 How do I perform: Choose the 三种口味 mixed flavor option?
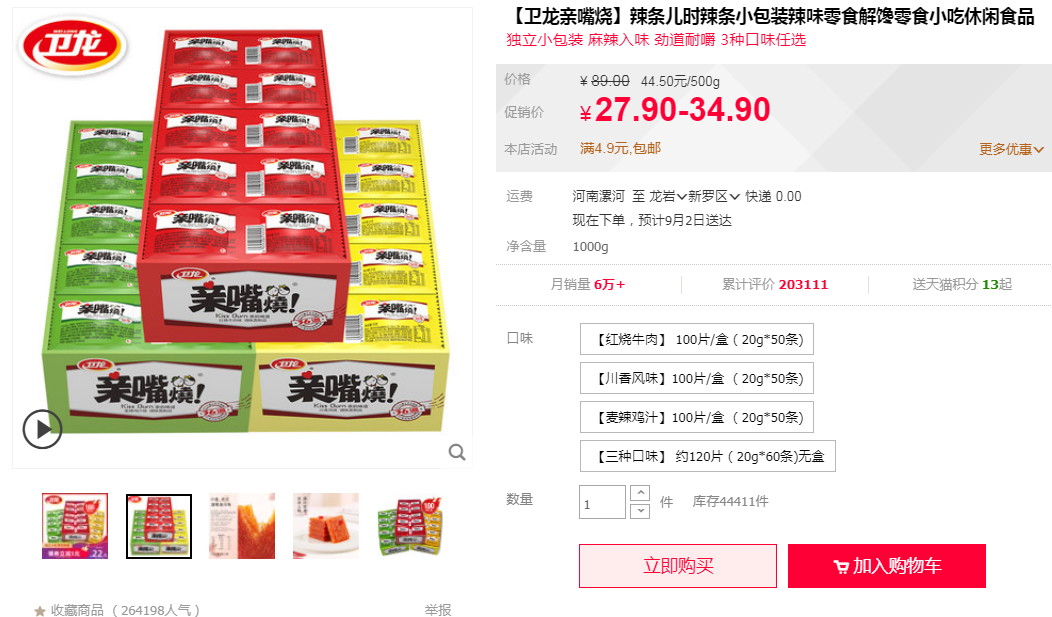(708, 456)
